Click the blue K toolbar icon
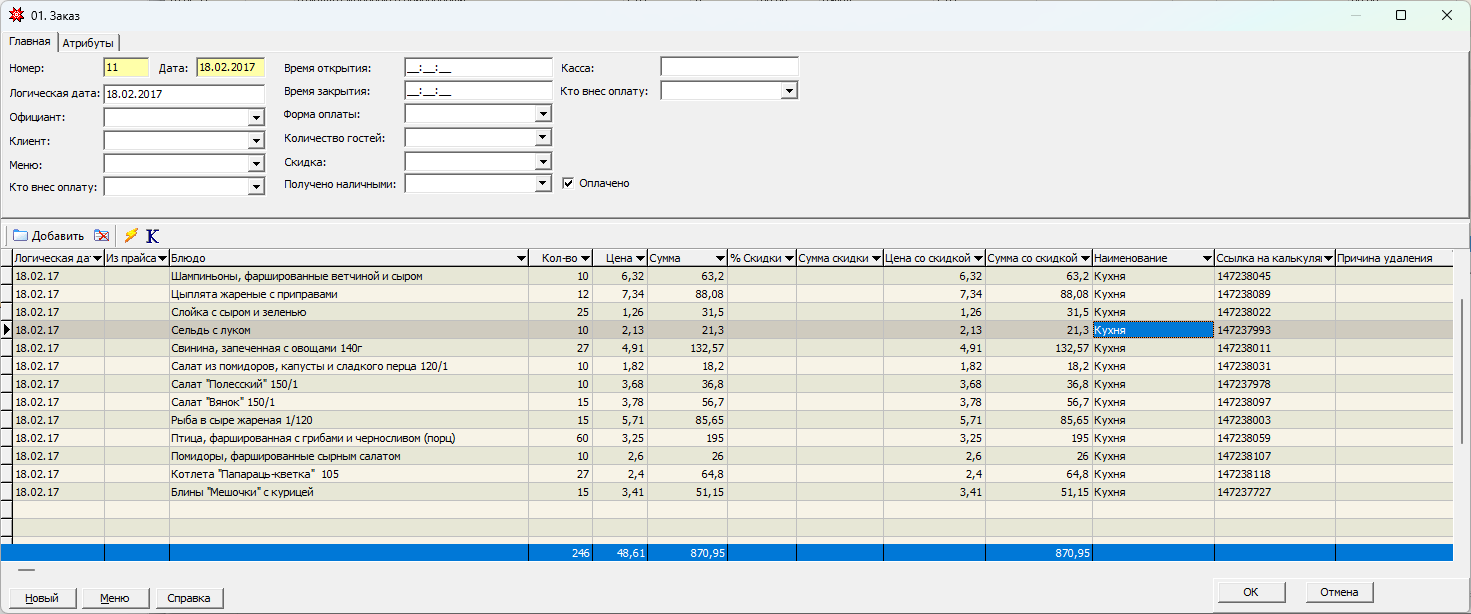The width and height of the screenshot is (1471, 614). pyautogui.click(x=152, y=236)
